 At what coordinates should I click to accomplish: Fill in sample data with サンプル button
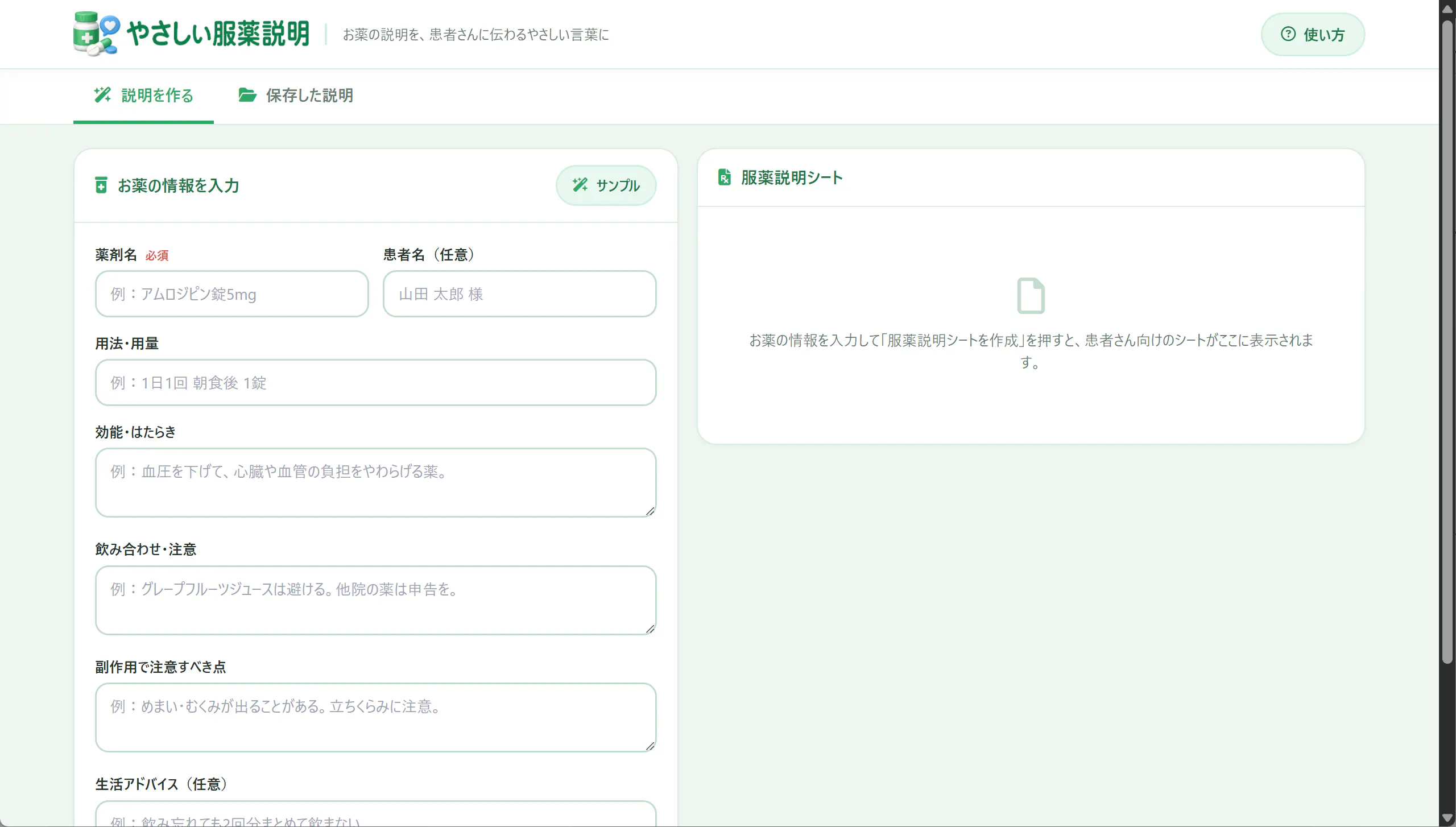[x=606, y=185]
